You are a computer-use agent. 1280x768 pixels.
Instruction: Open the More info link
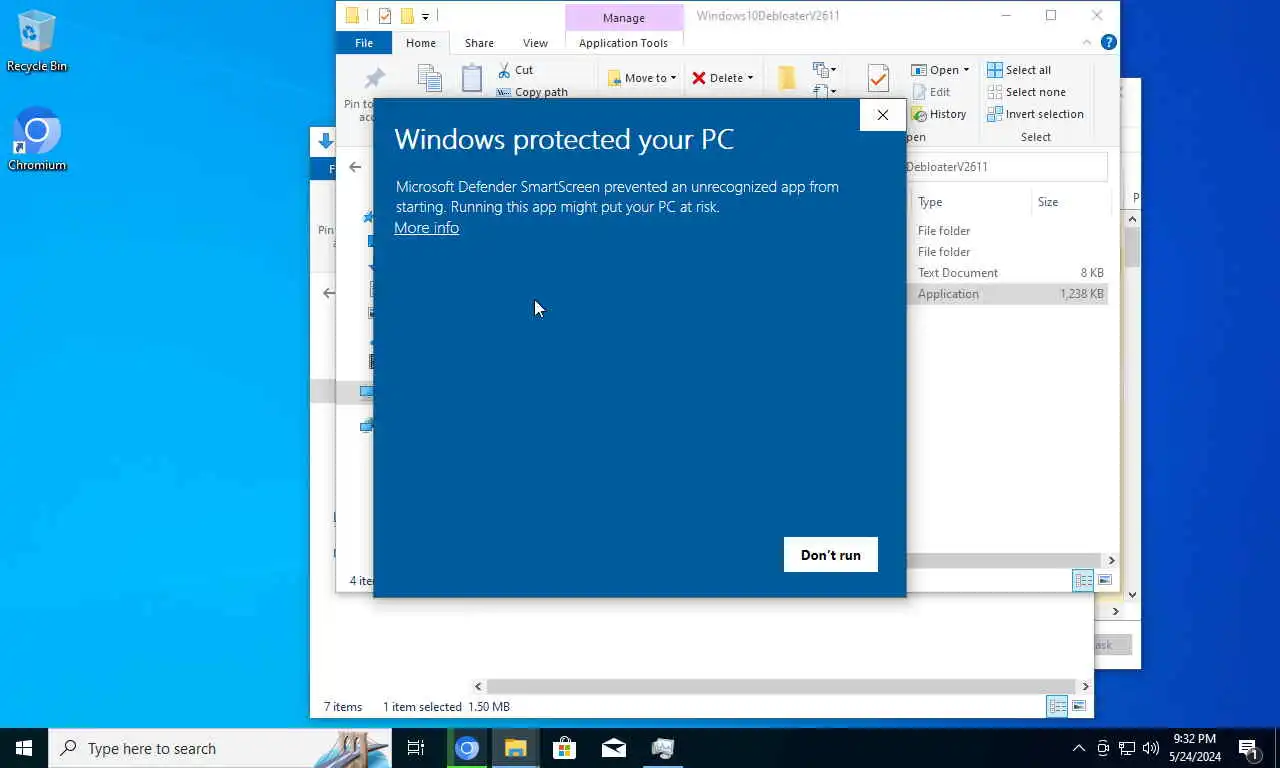click(426, 228)
